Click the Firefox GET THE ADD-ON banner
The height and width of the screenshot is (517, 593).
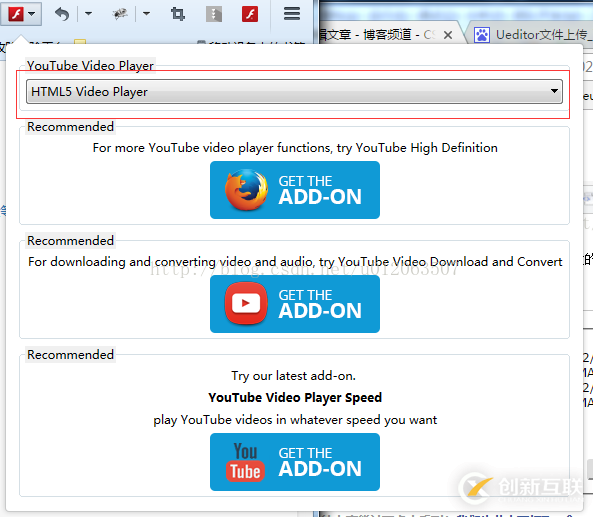point(295,190)
